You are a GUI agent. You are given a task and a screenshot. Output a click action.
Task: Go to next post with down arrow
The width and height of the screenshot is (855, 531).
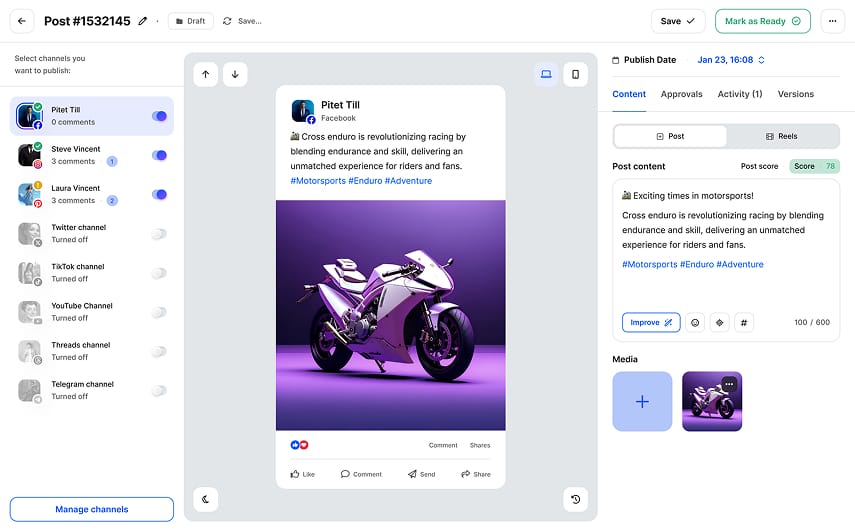234,74
